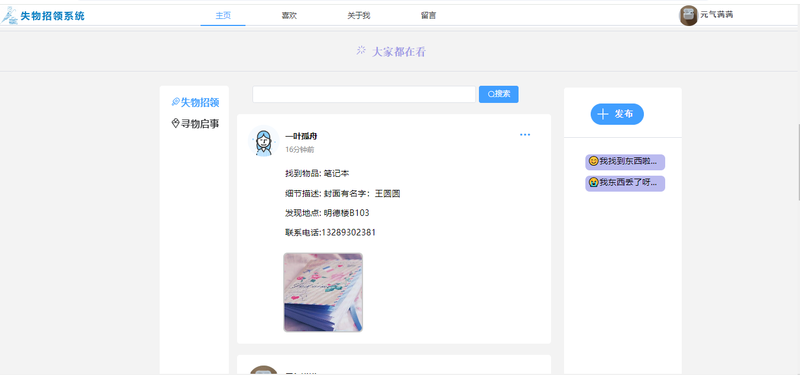This screenshot has width=800, height=375.
Task: Open the notebook photo thumbnail
Action: [x=323, y=292]
